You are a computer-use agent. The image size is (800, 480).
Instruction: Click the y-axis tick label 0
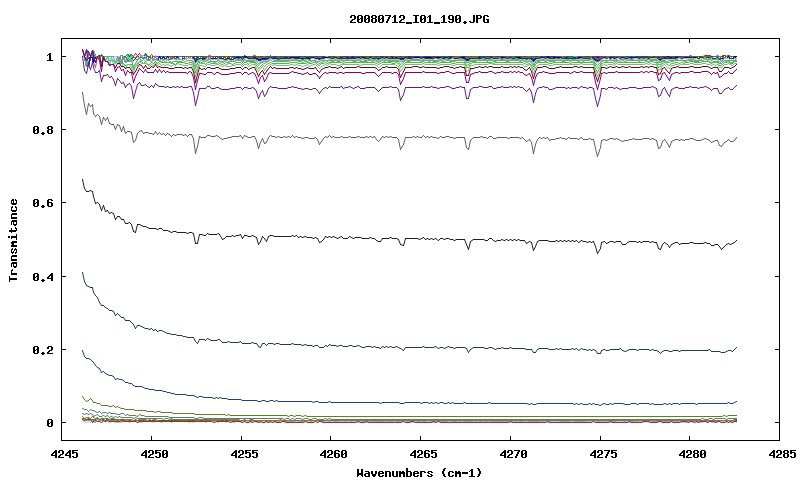49,423
